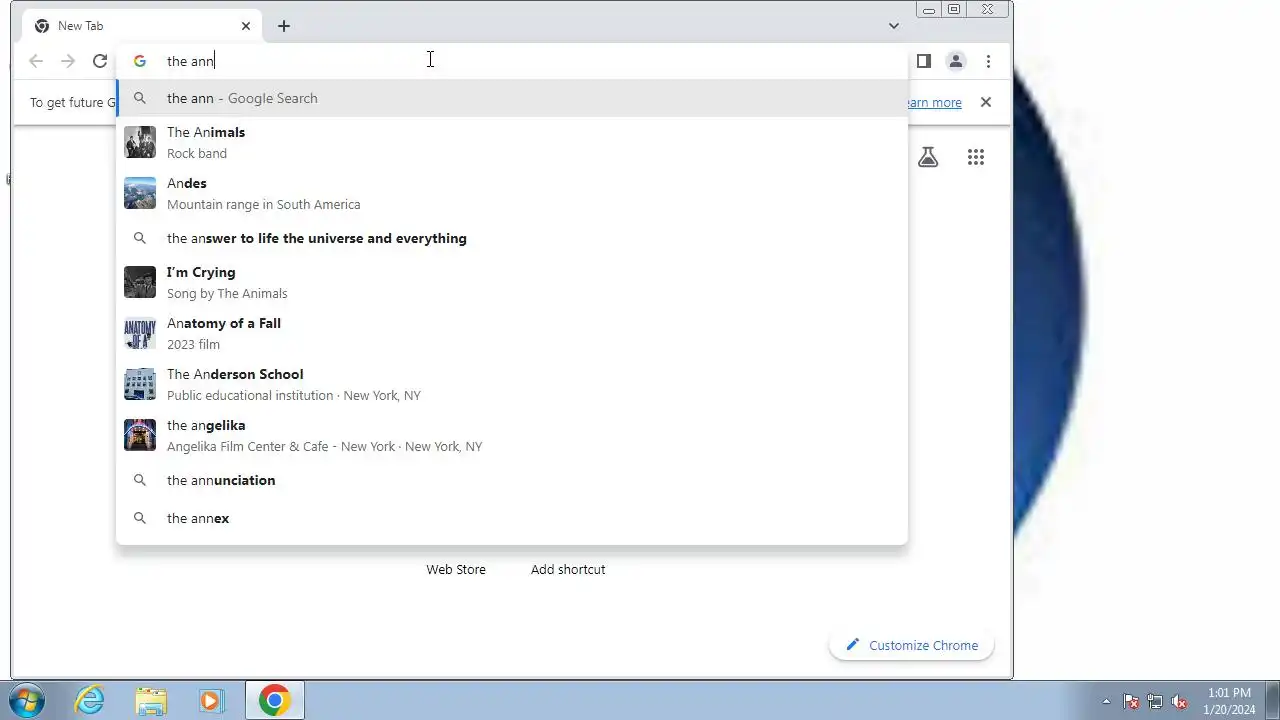
Task: Click Action Center flag tray icon
Action: [1131, 701]
